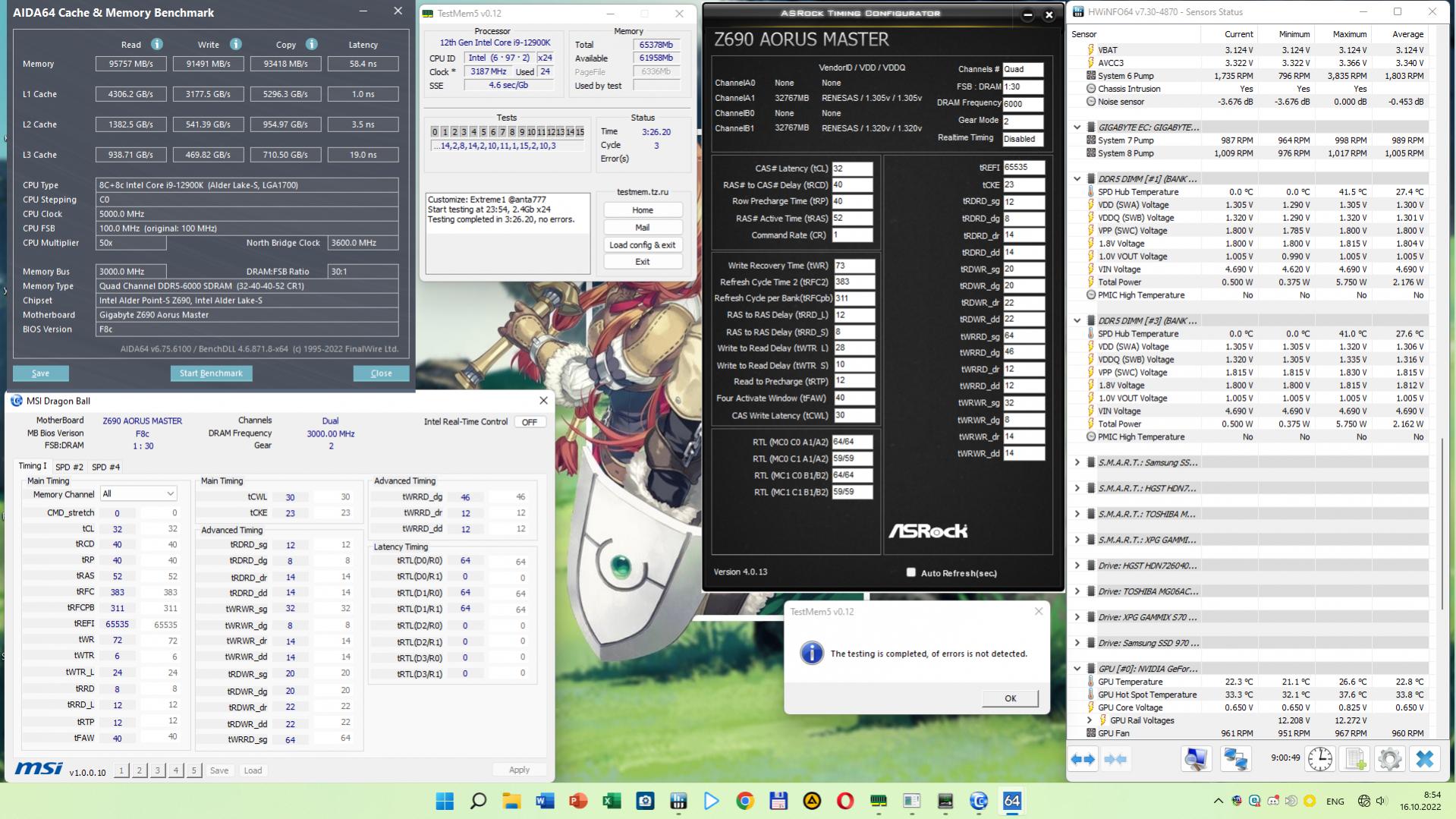
Task: Switch to the SPD #4 tab
Action: (105, 467)
